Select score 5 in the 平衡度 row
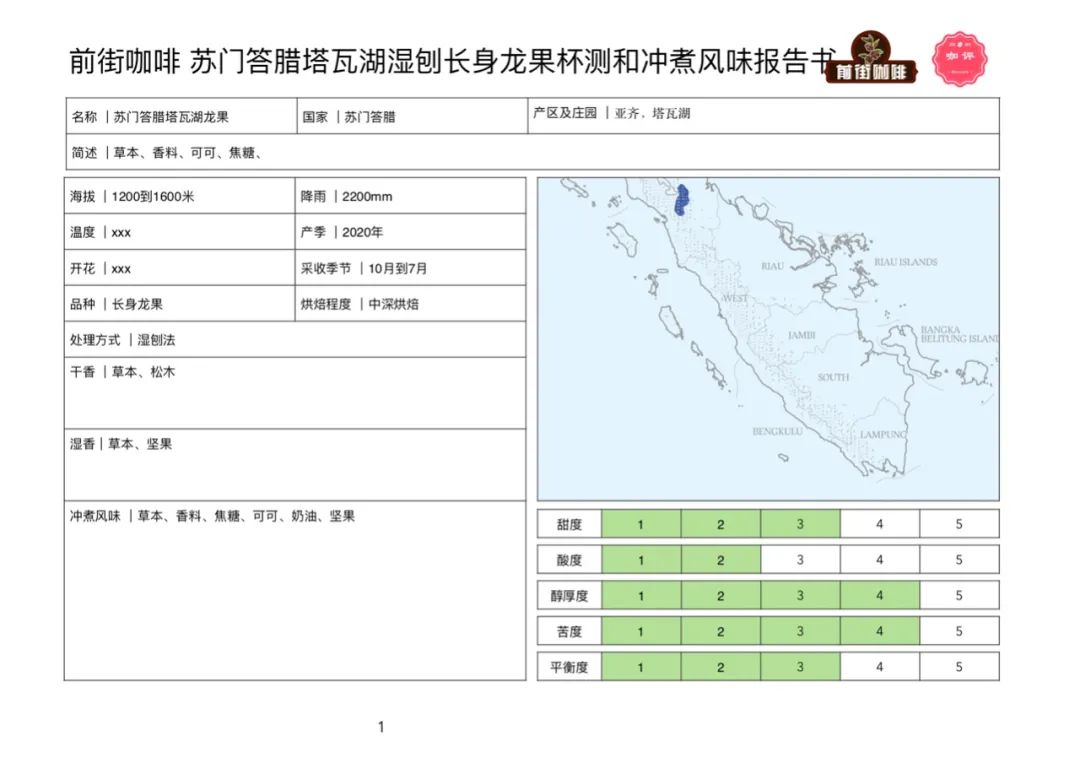 (958, 667)
